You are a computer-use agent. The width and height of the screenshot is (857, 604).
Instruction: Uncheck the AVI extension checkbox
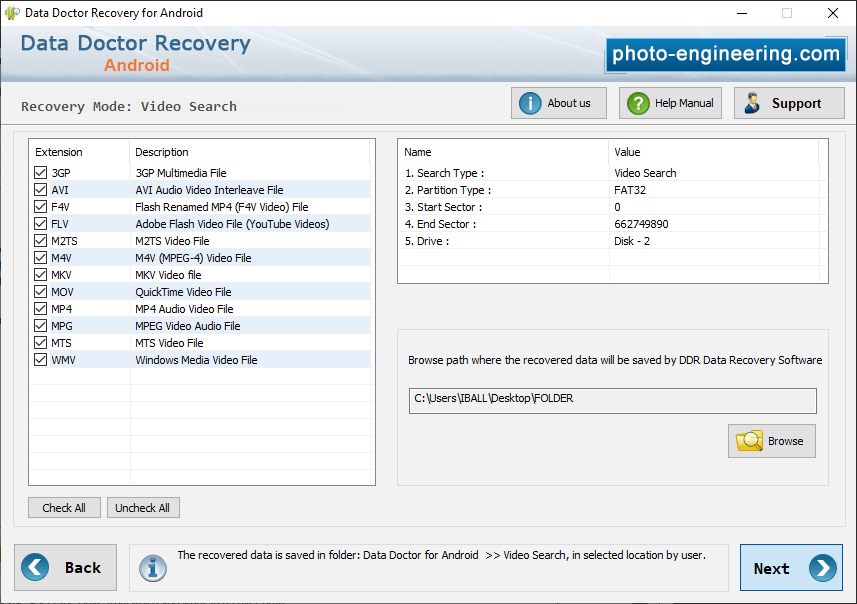click(x=40, y=190)
